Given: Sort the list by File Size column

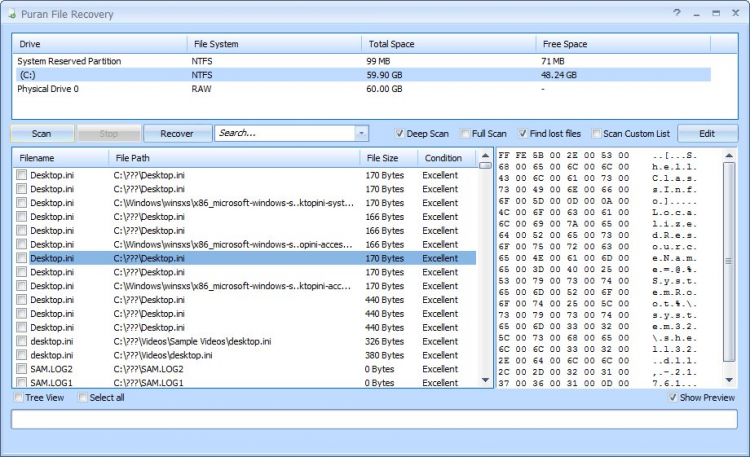Looking at the screenshot, I should pyautogui.click(x=382, y=158).
